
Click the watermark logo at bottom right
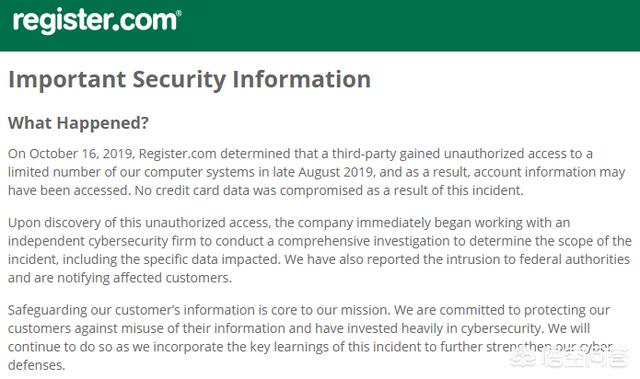click(569, 357)
